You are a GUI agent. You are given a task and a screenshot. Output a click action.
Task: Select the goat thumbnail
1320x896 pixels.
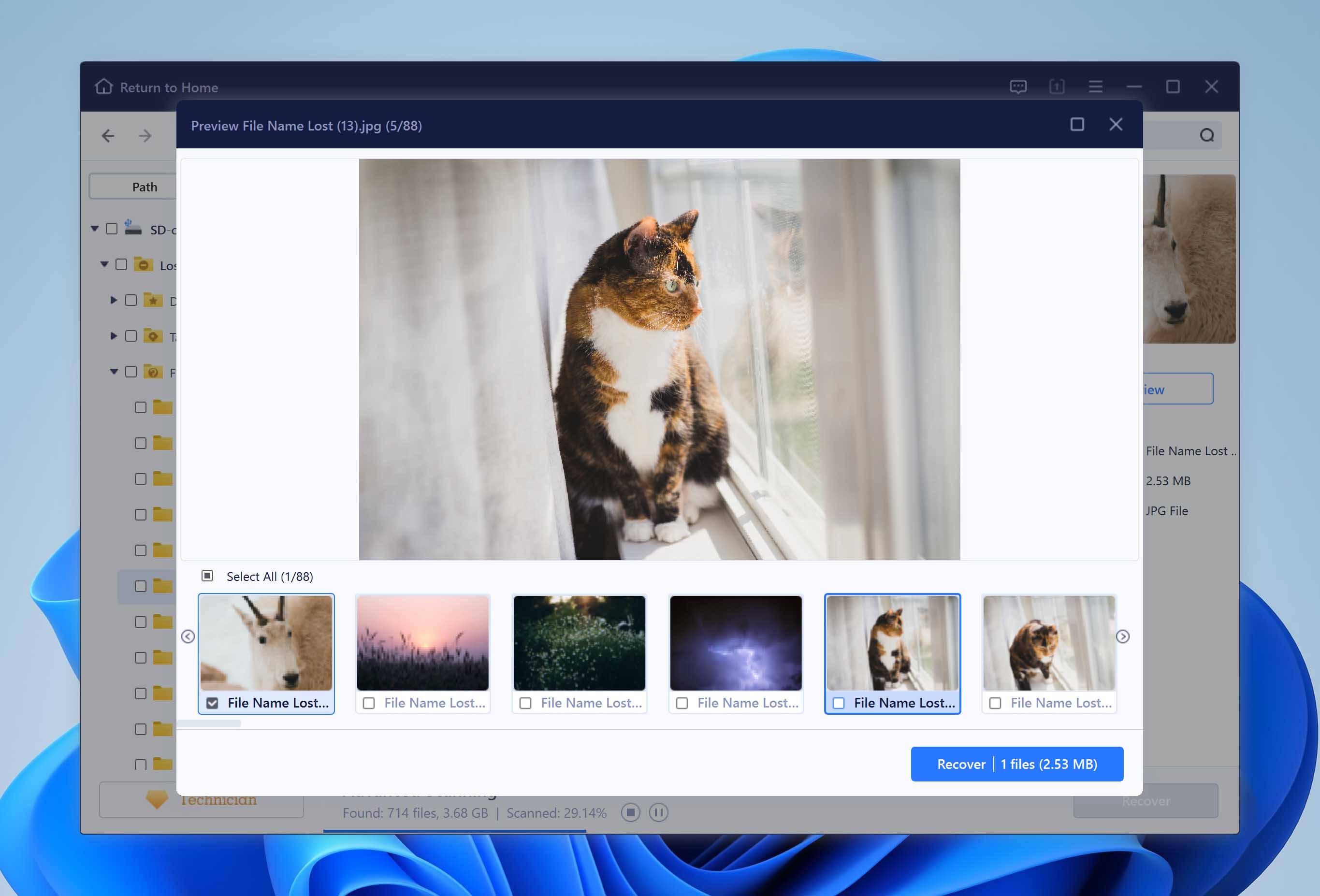tap(266, 643)
